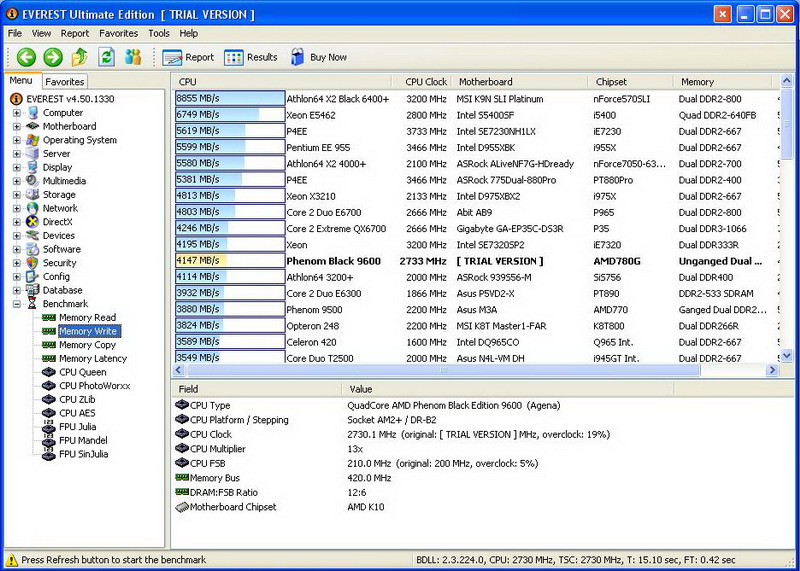Viewport: 800px width, 571px height.
Task: Click the Refresh toolbar icon
Action: (x=106, y=57)
